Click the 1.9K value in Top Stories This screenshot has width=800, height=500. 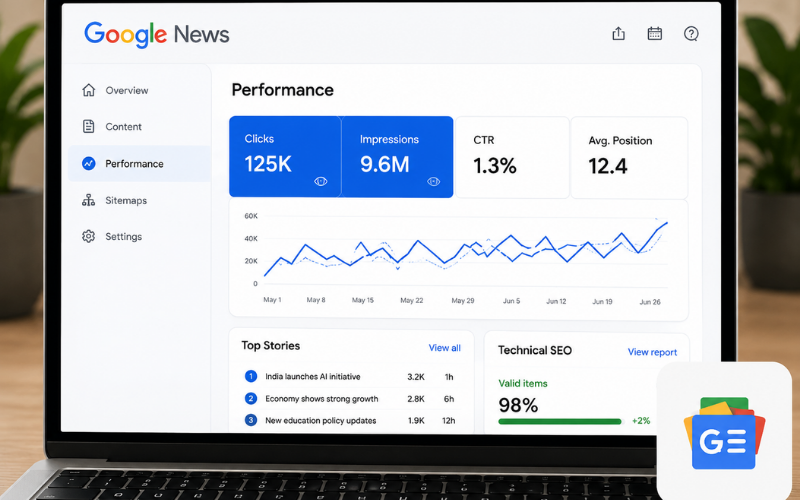(x=416, y=421)
